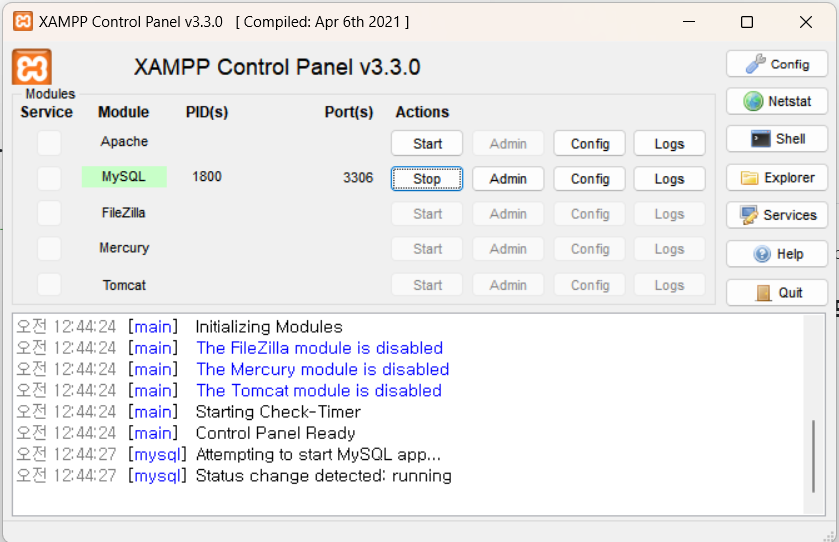
Task: Open Config with the wrench icon button
Action: (776, 64)
